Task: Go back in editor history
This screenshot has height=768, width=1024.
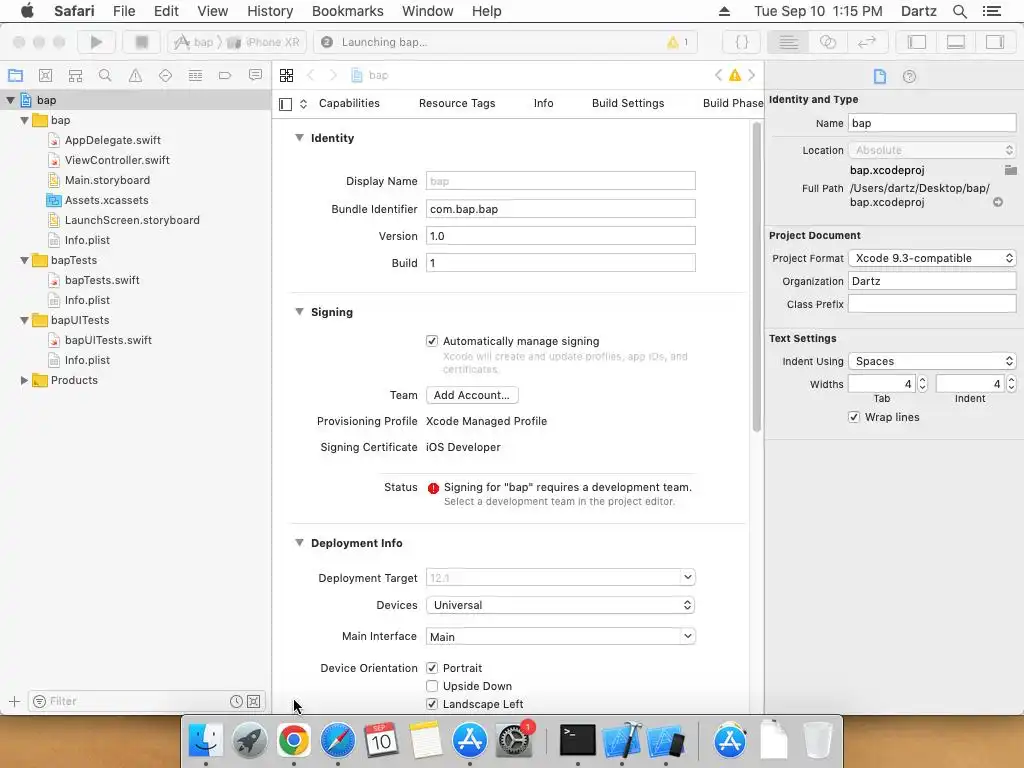Action: click(x=311, y=75)
